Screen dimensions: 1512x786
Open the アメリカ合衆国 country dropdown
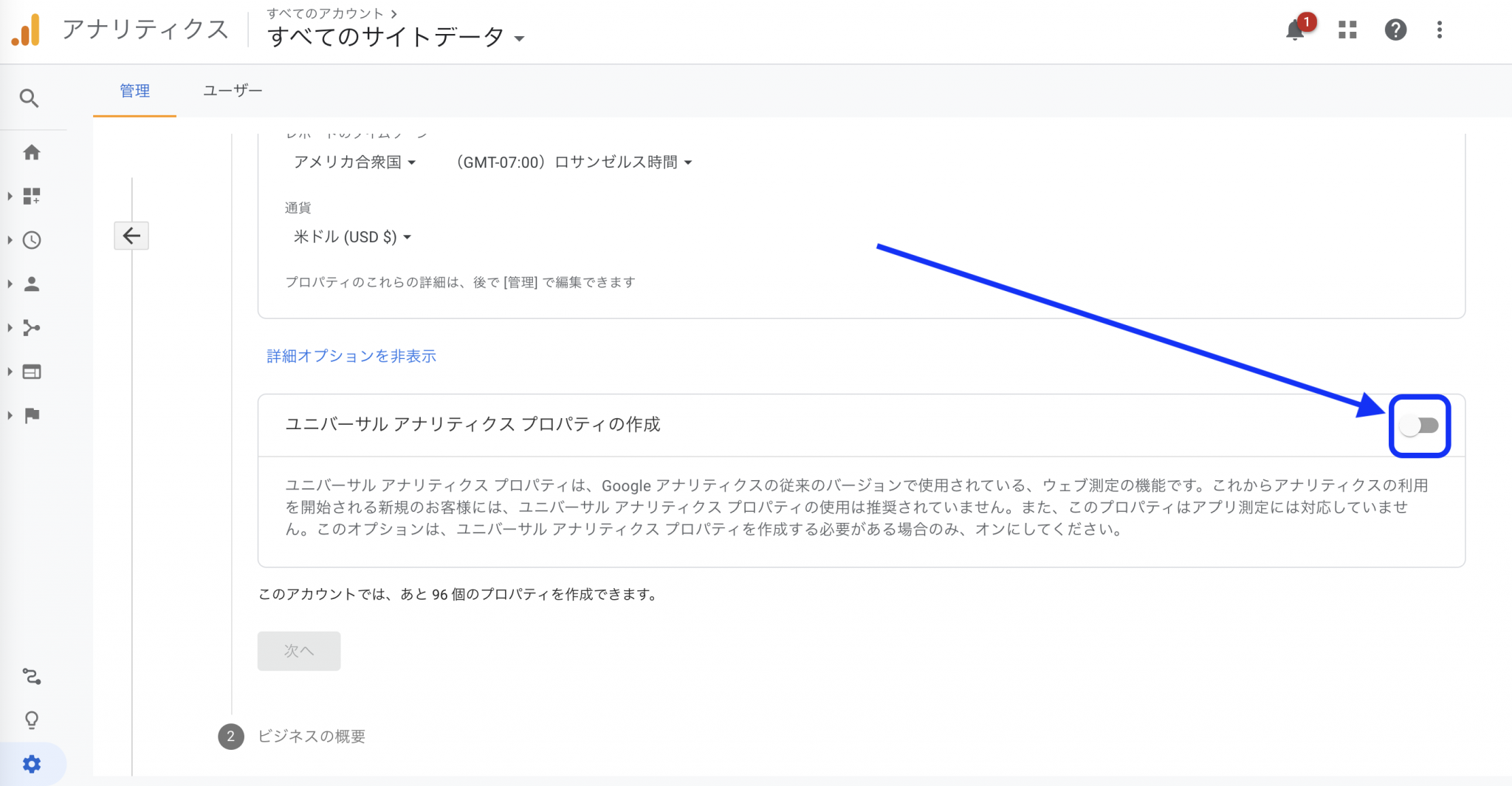(x=354, y=163)
